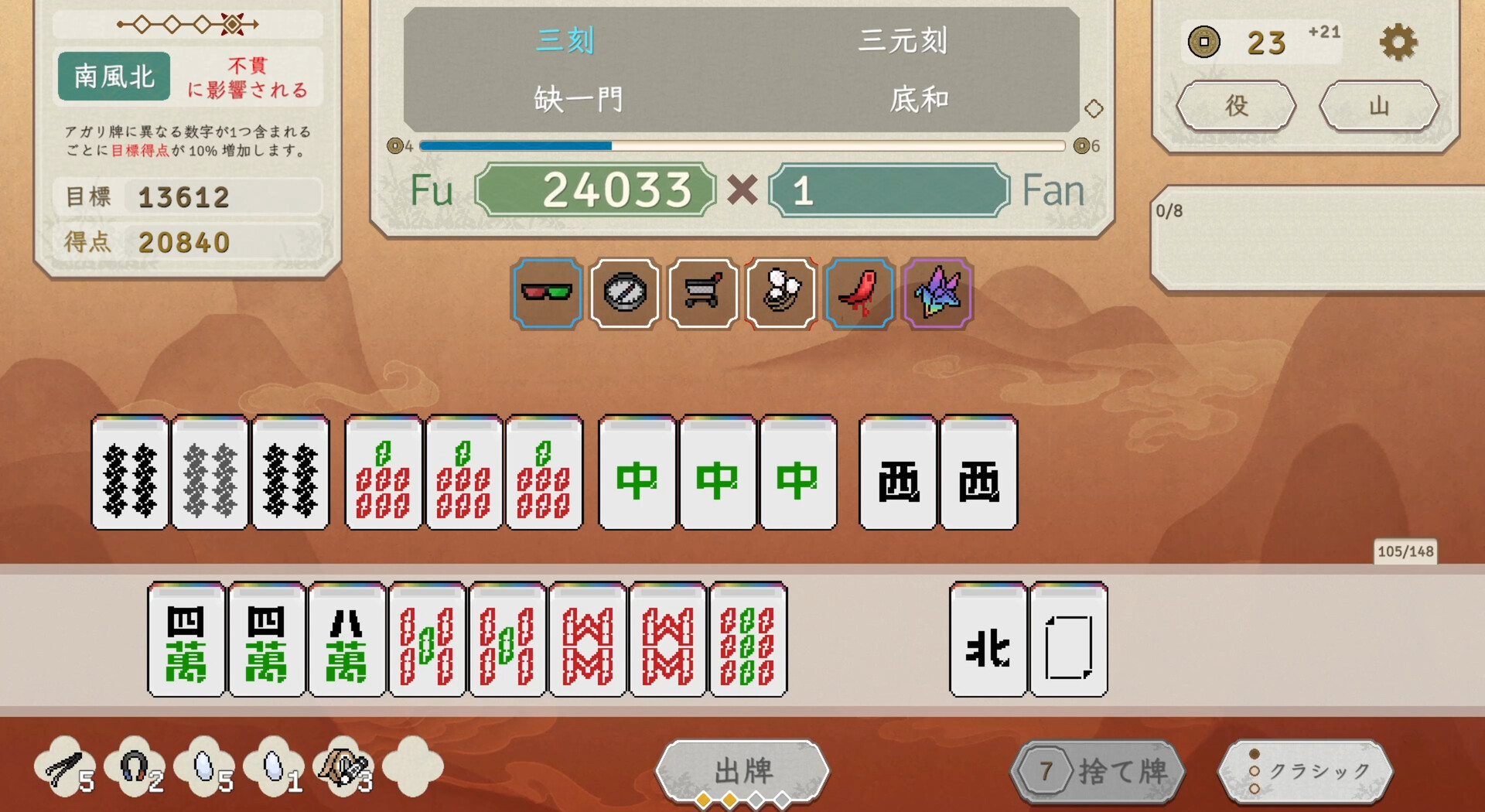1485x812 pixels.
Task: Open the settings gear icon
Action: [x=1398, y=42]
